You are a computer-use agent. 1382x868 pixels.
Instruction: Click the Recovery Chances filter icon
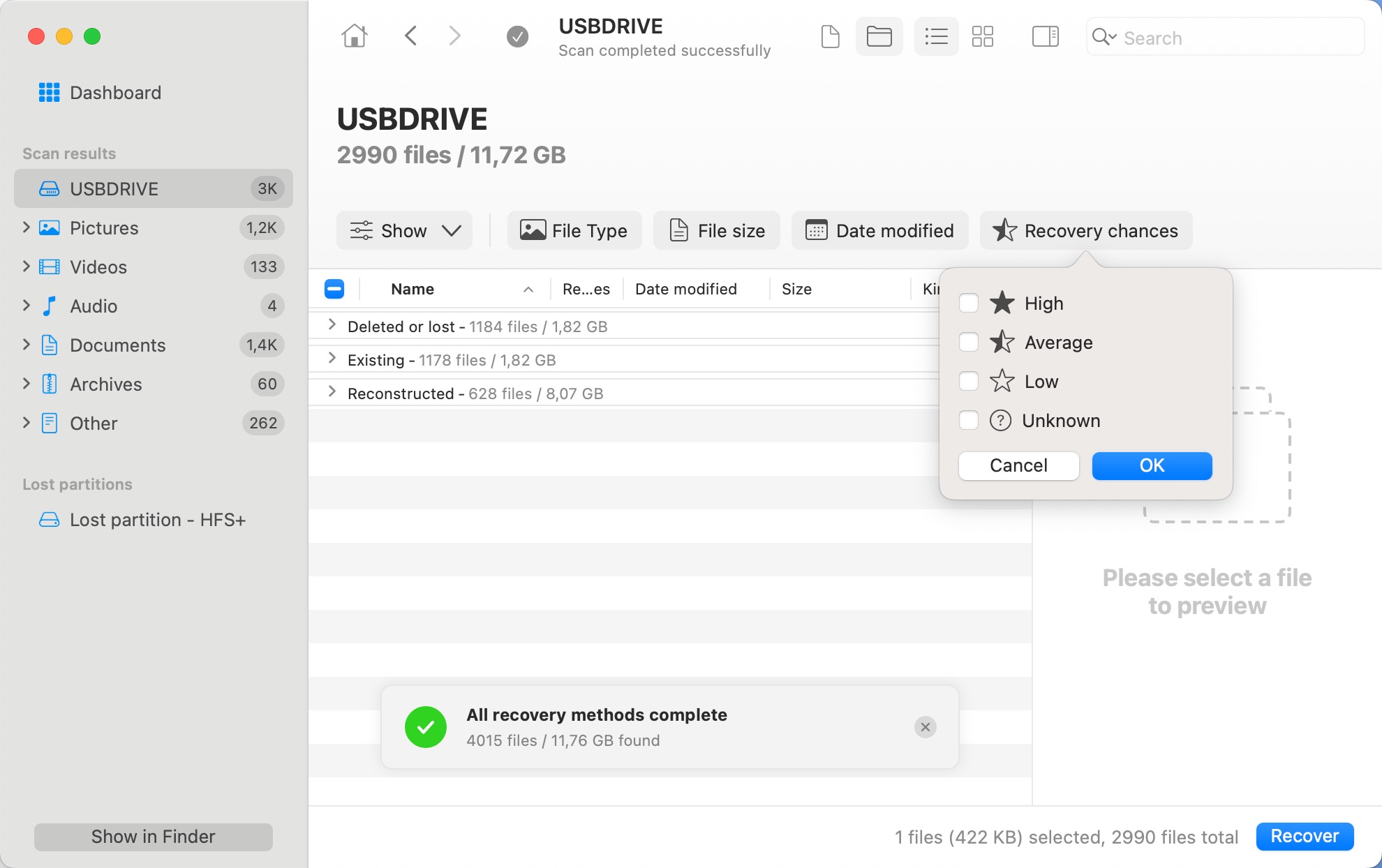pyautogui.click(x=1003, y=230)
